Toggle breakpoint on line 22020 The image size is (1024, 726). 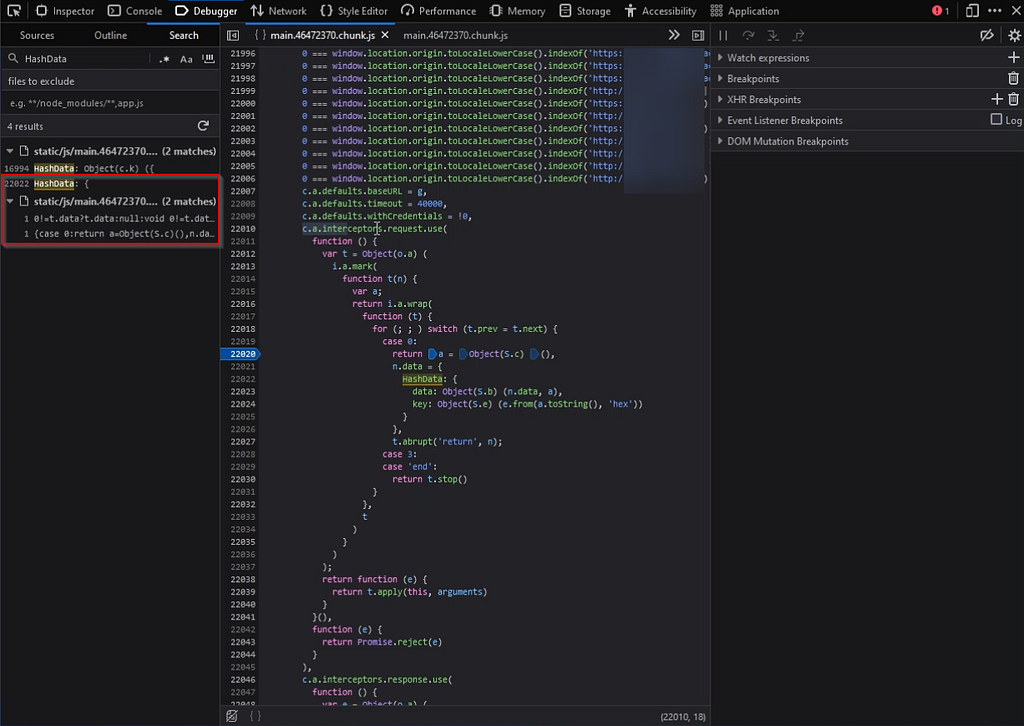pyautogui.click(x=241, y=354)
